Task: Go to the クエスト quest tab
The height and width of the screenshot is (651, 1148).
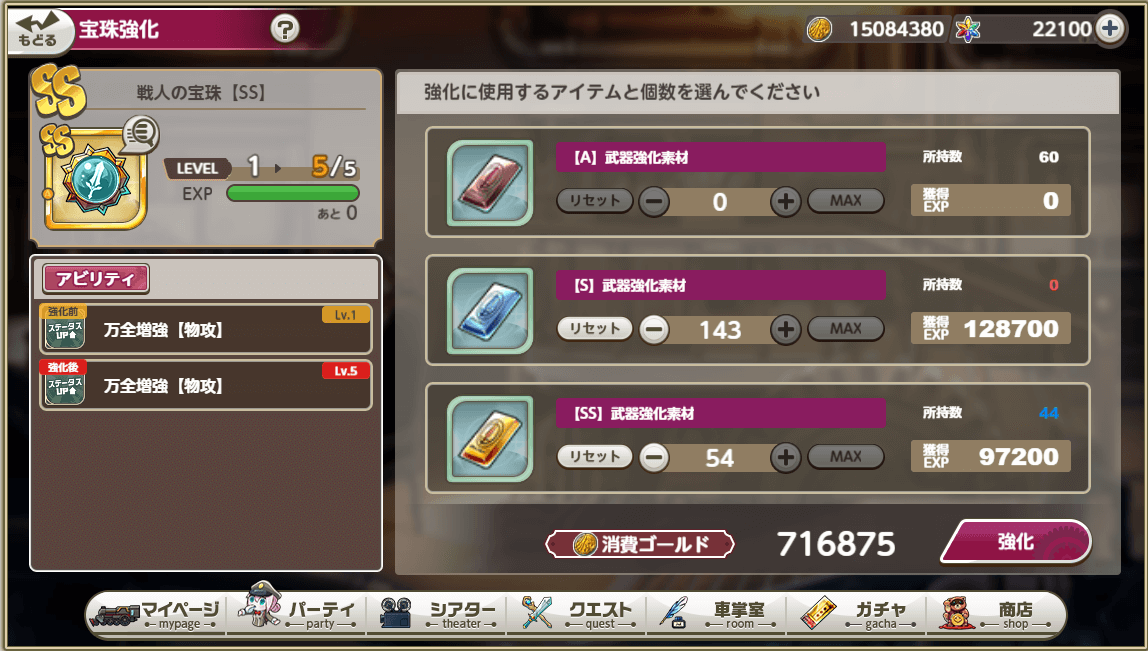Action: coord(577,614)
